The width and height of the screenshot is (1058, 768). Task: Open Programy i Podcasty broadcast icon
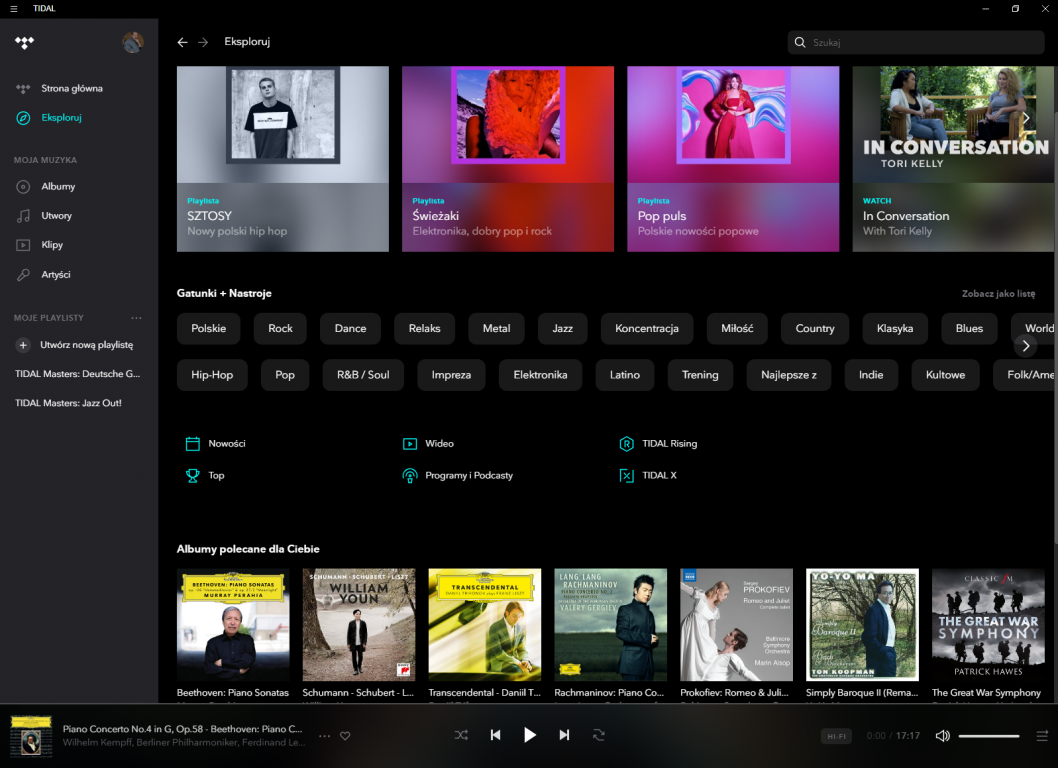tap(410, 476)
